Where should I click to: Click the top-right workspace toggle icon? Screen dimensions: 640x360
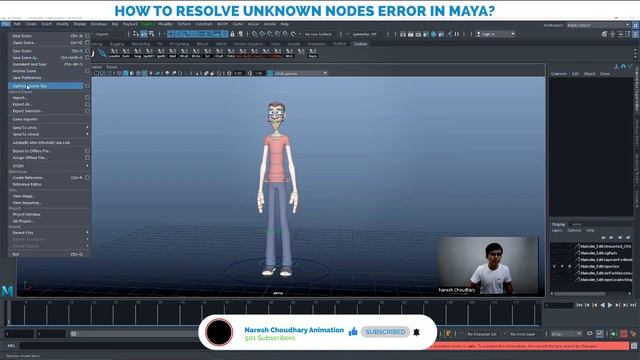point(636,25)
